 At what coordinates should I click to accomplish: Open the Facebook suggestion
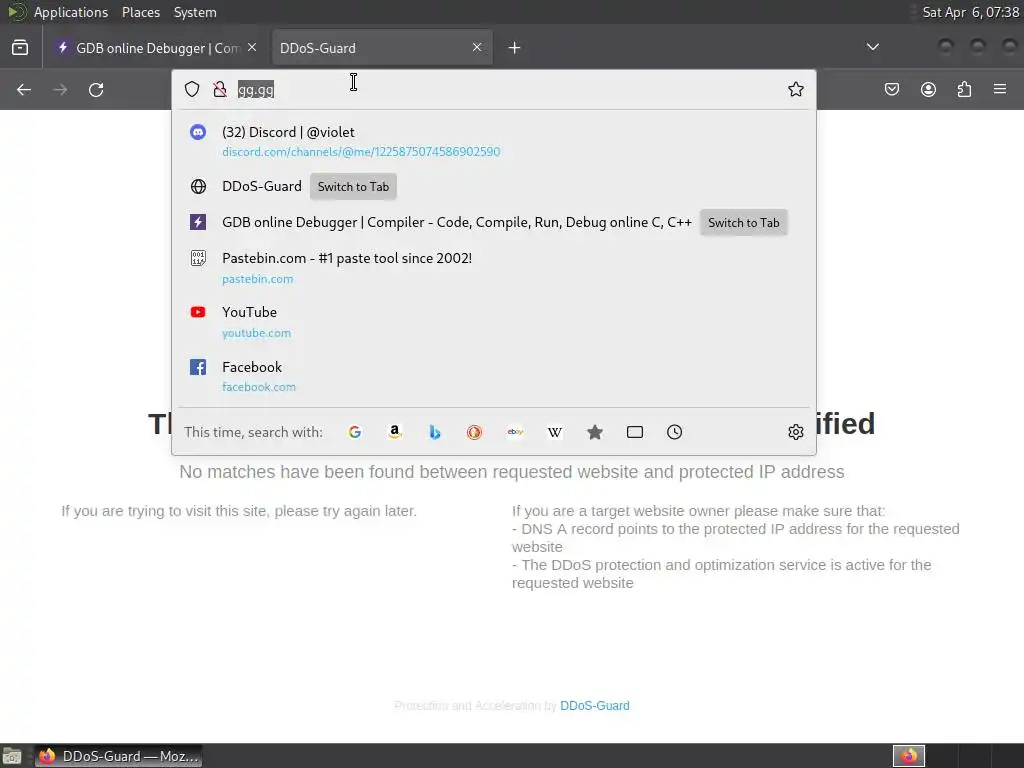click(x=494, y=376)
